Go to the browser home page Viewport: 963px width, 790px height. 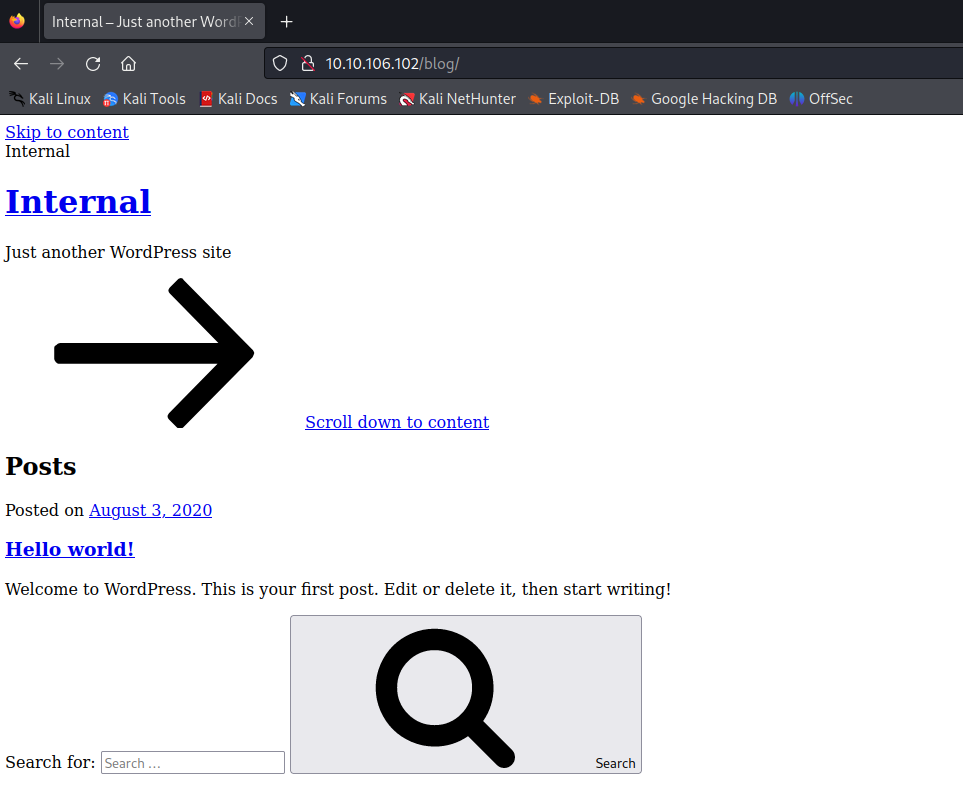pos(128,64)
